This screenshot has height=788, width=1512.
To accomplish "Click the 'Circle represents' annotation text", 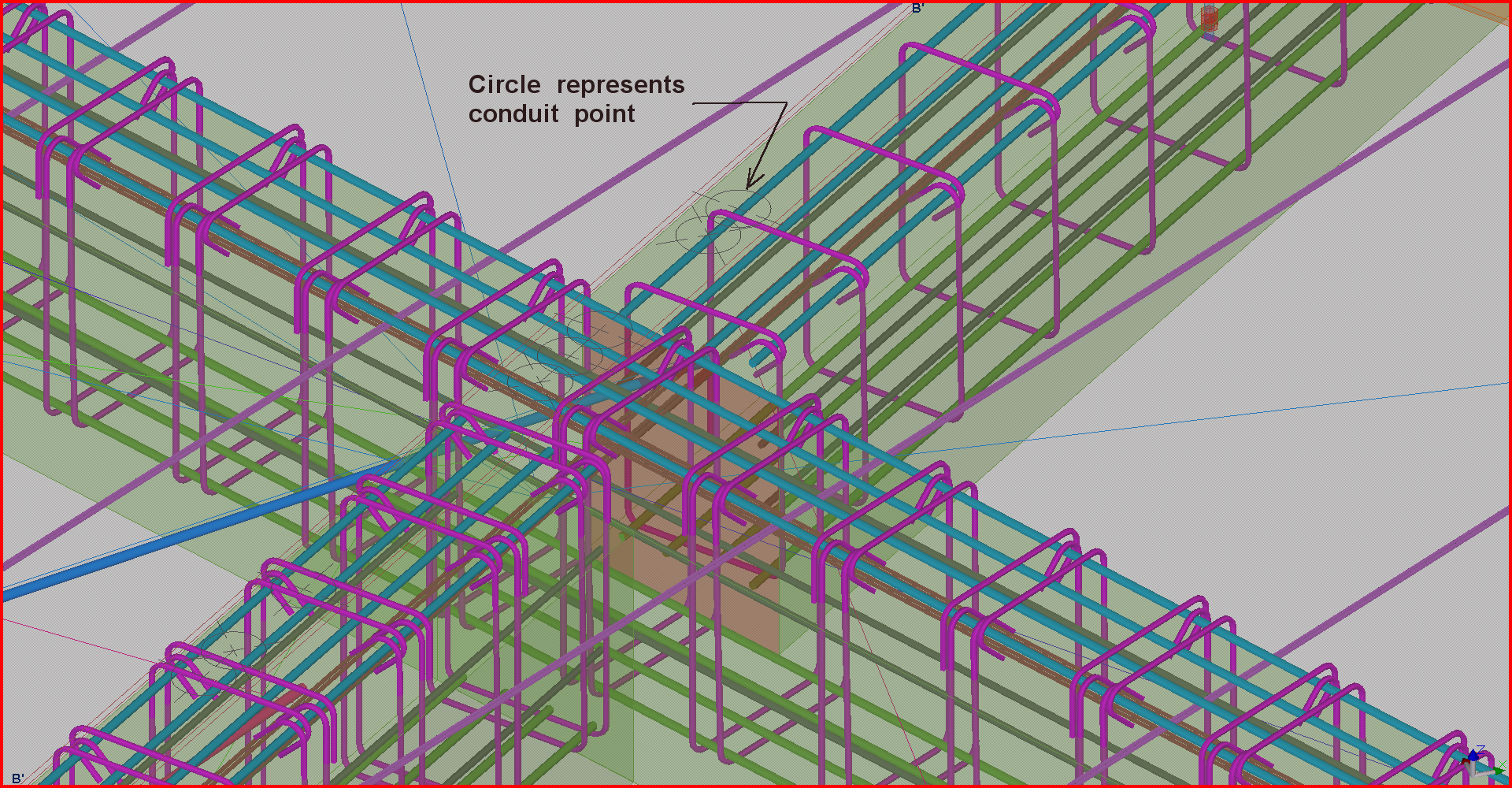I will 576,84.
